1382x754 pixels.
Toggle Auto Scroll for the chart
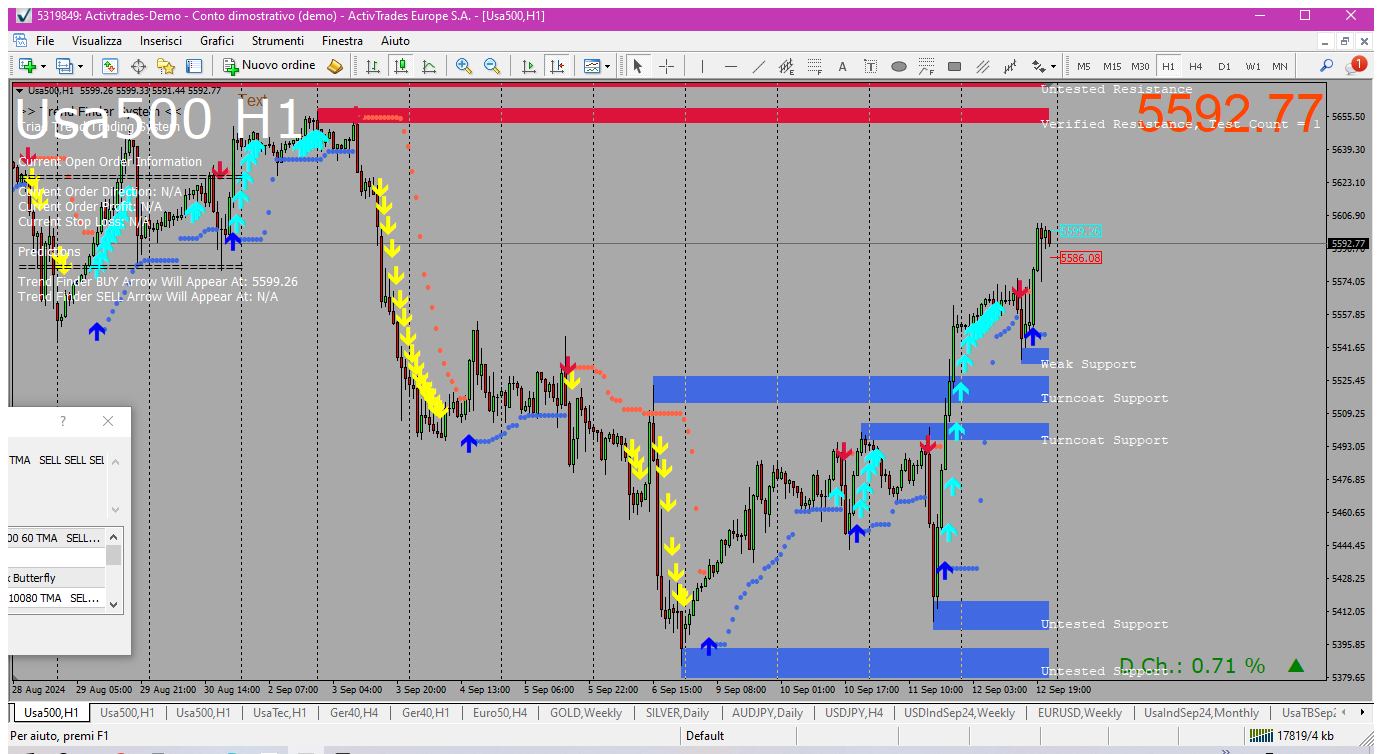pos(529,66)
